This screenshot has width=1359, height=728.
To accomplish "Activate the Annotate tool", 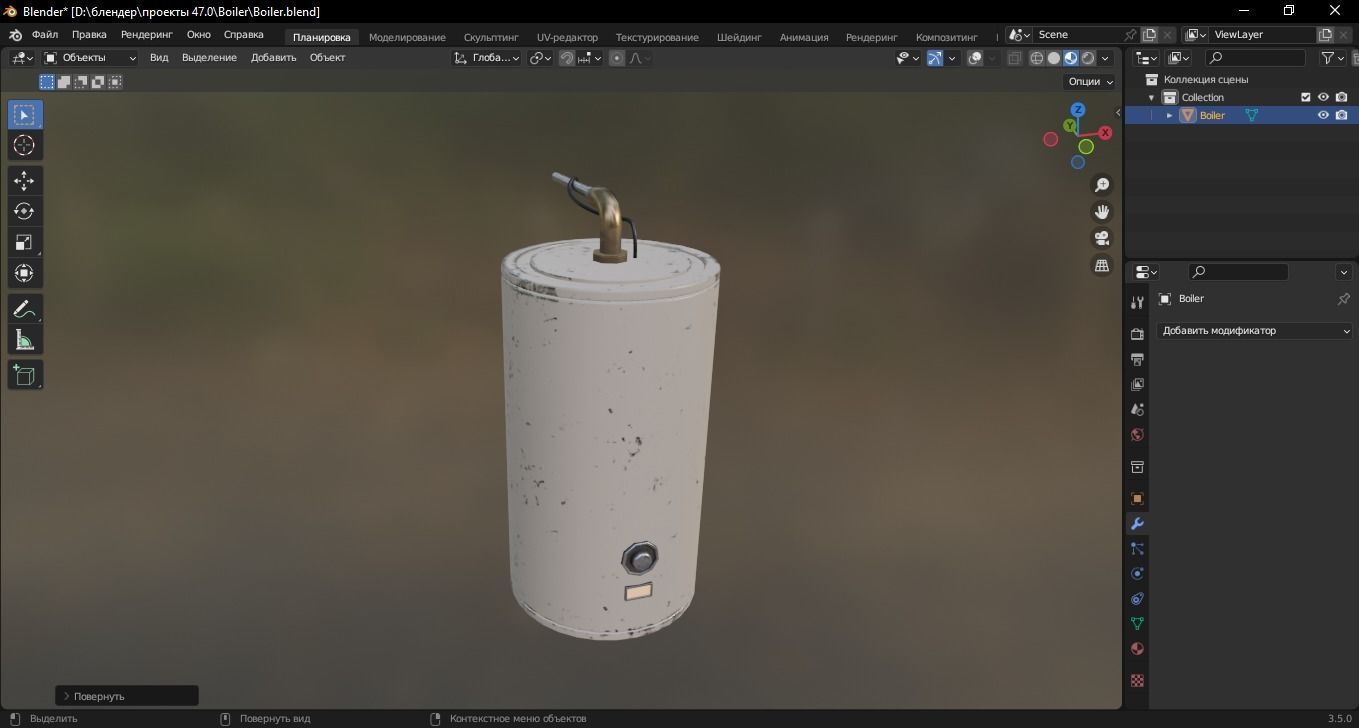I will point(24,308).
